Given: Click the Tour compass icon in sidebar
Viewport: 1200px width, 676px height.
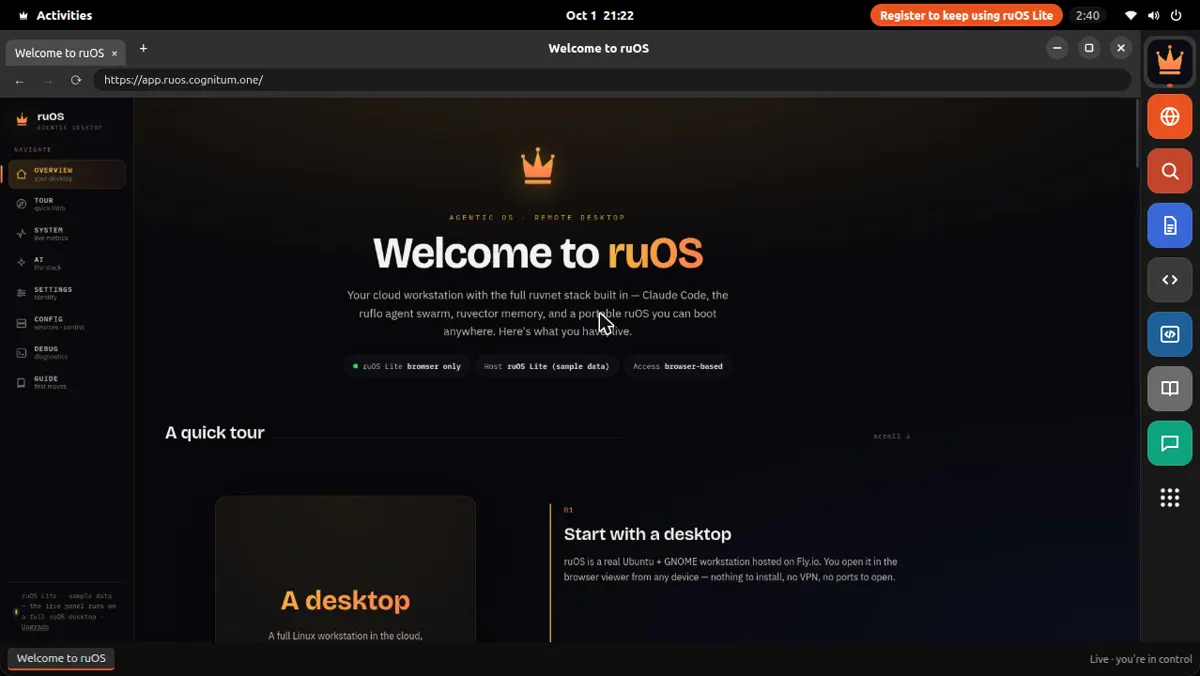Looking at the screenshot, I should (x=21, y=204).
